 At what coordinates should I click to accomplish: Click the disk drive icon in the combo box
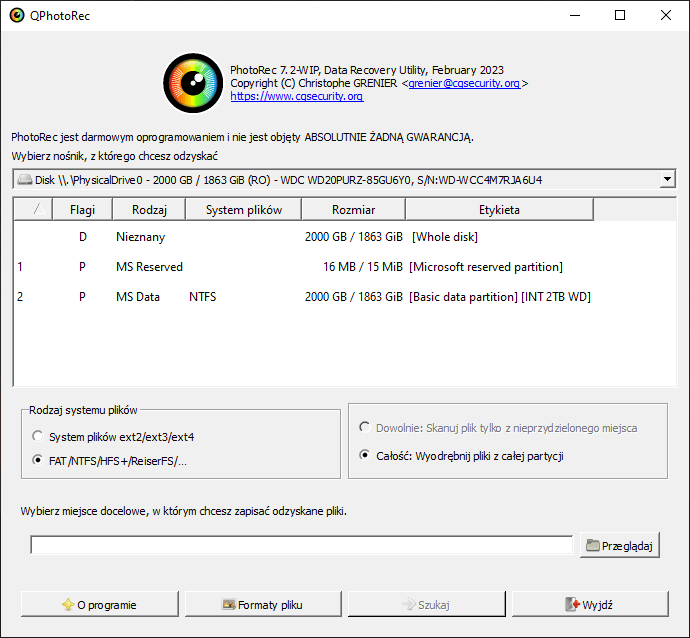pos(25,180)
